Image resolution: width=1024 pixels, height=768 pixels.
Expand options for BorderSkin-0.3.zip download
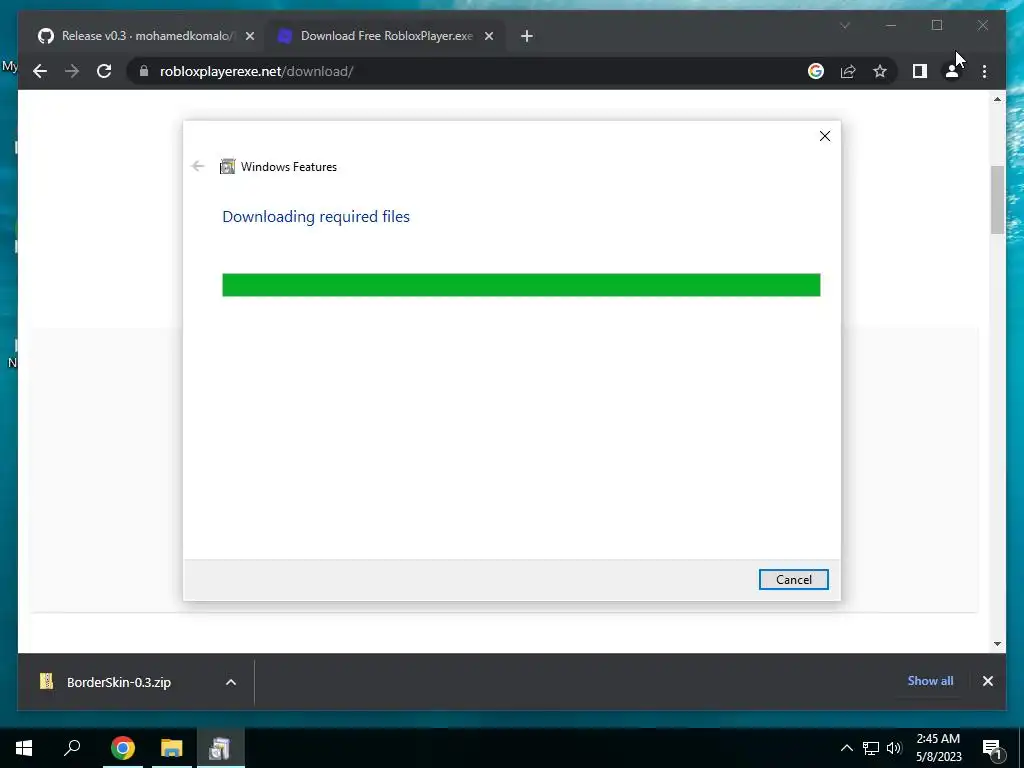[231, 682]
